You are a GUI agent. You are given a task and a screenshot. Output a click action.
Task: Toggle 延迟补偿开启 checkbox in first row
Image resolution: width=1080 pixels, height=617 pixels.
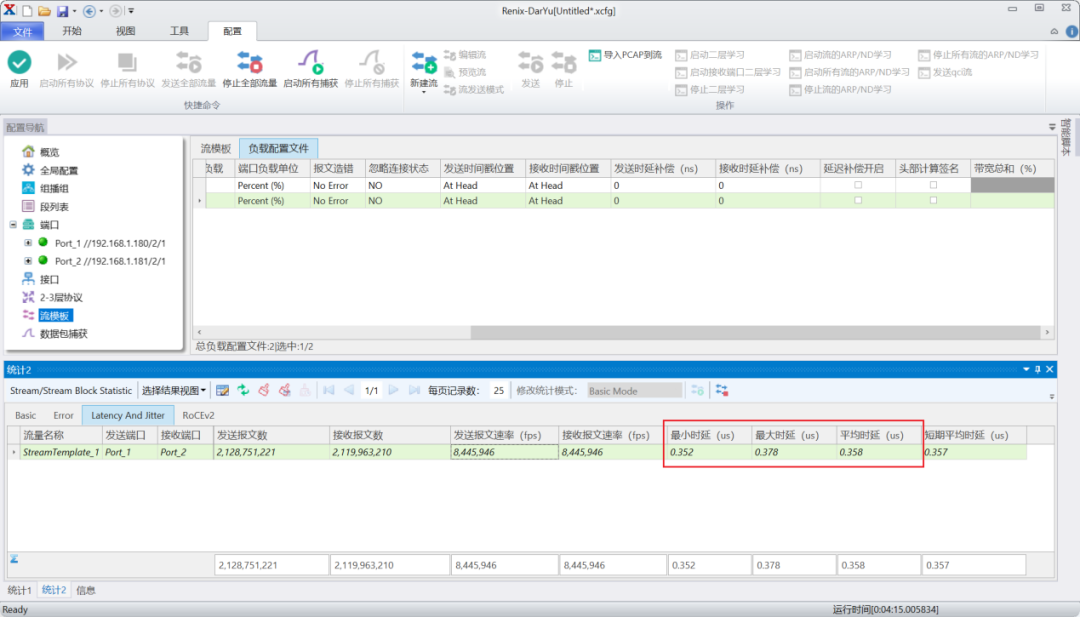pos(858,185)
